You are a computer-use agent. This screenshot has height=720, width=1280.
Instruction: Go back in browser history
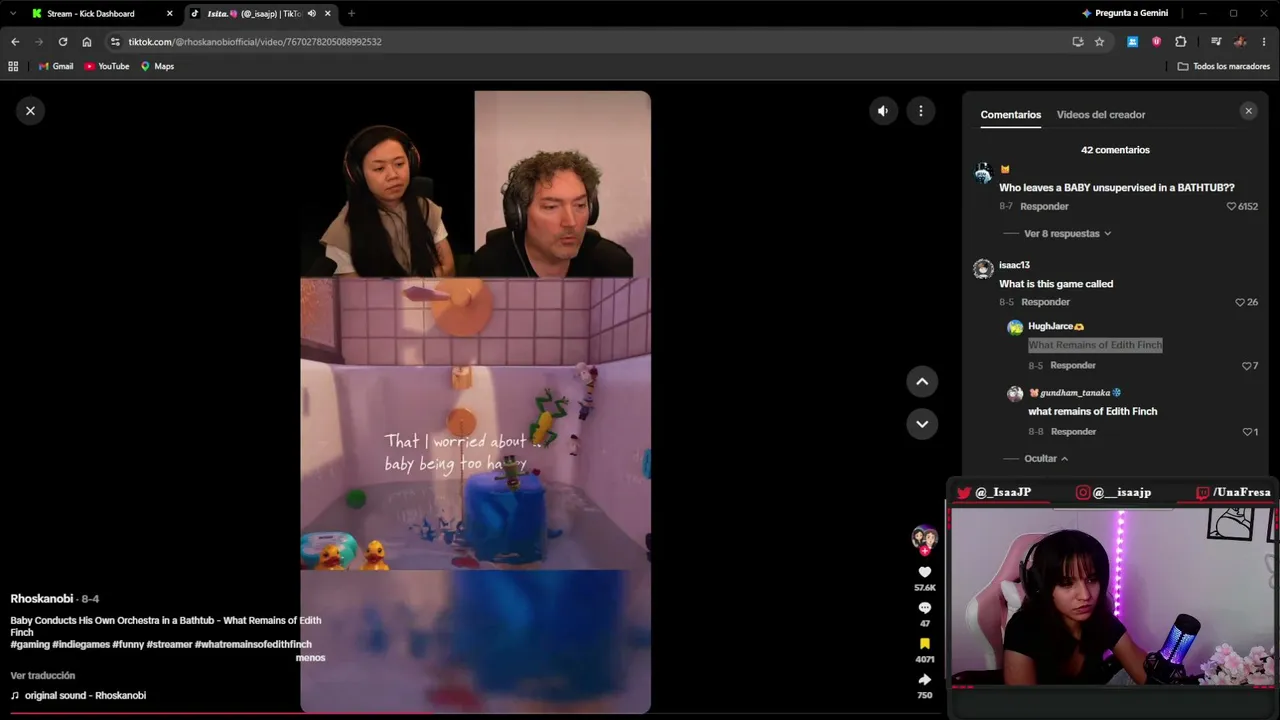[15, 42]
